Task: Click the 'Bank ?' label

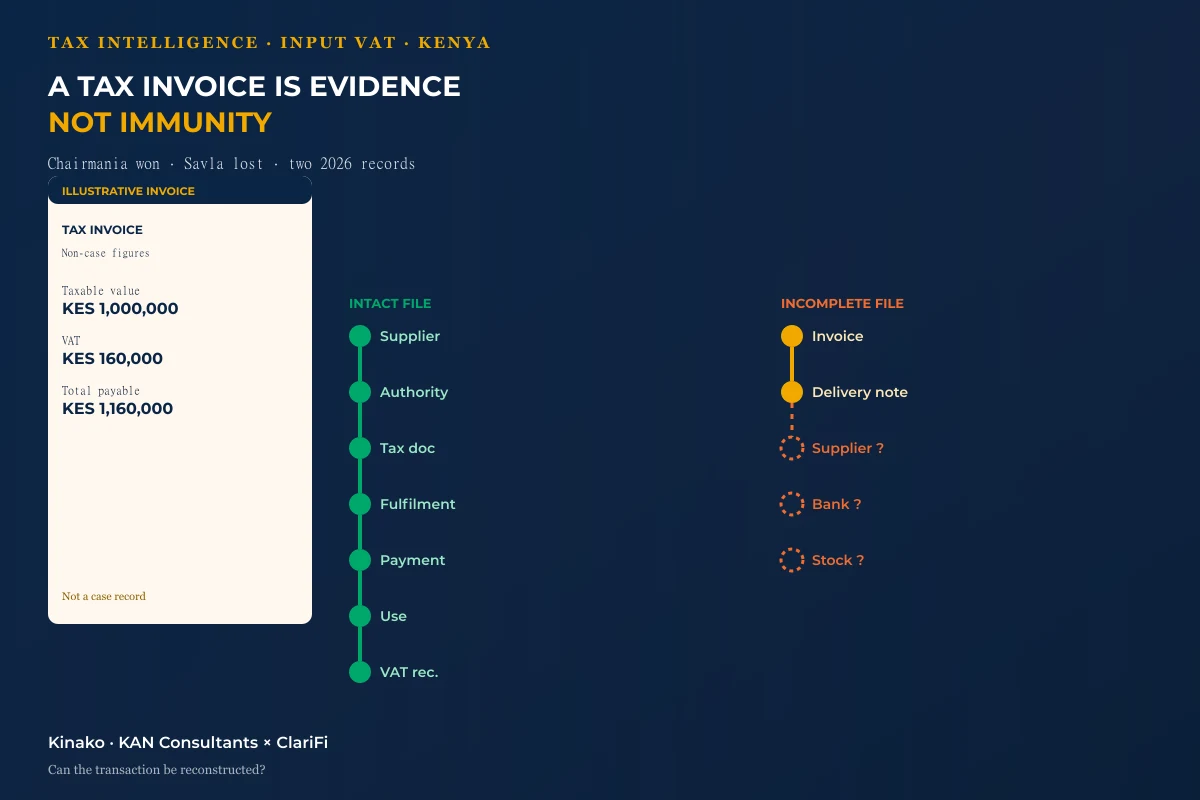Action: click(x=837, y=504)
